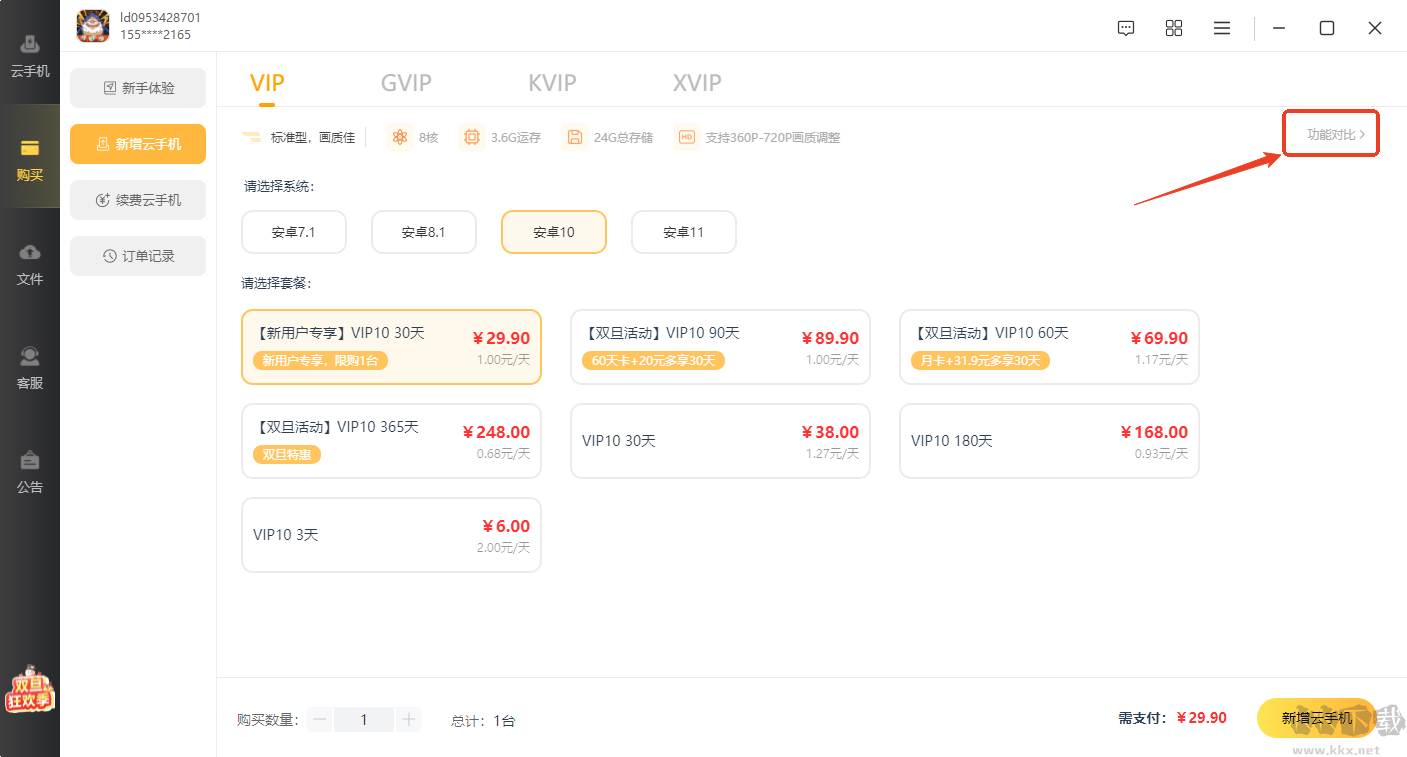Click the yellow 新增云手机 payment button
The width and height of the screenshot is (1407, 757).
[x=1316, y=718]
